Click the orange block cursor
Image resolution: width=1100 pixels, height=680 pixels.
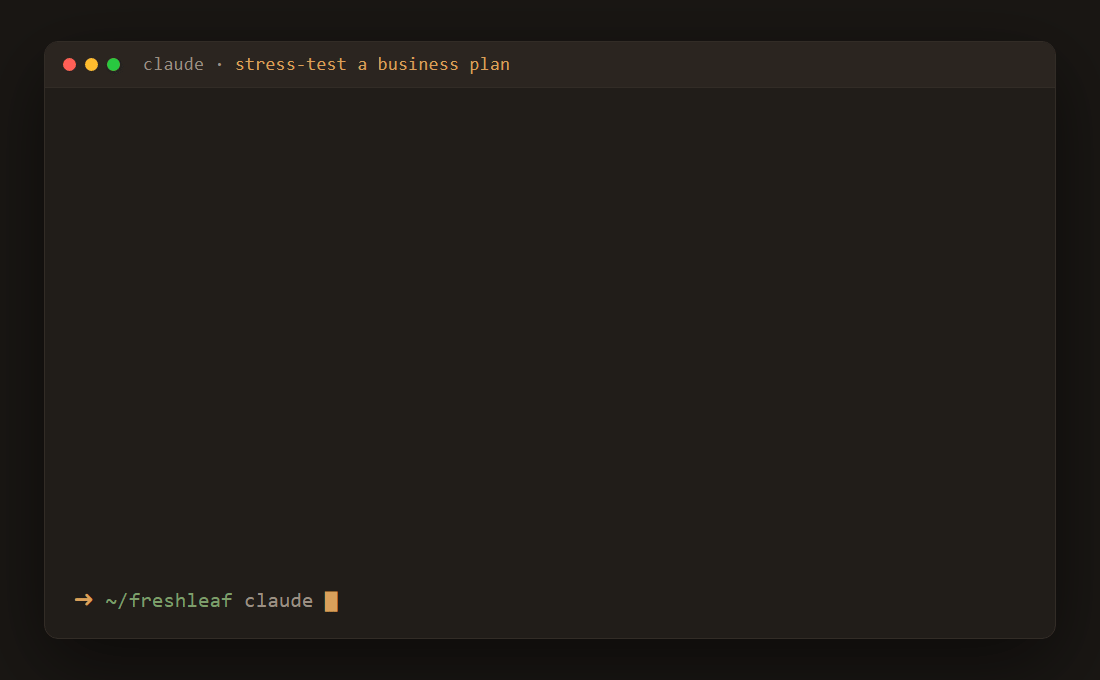pos(331,601)
